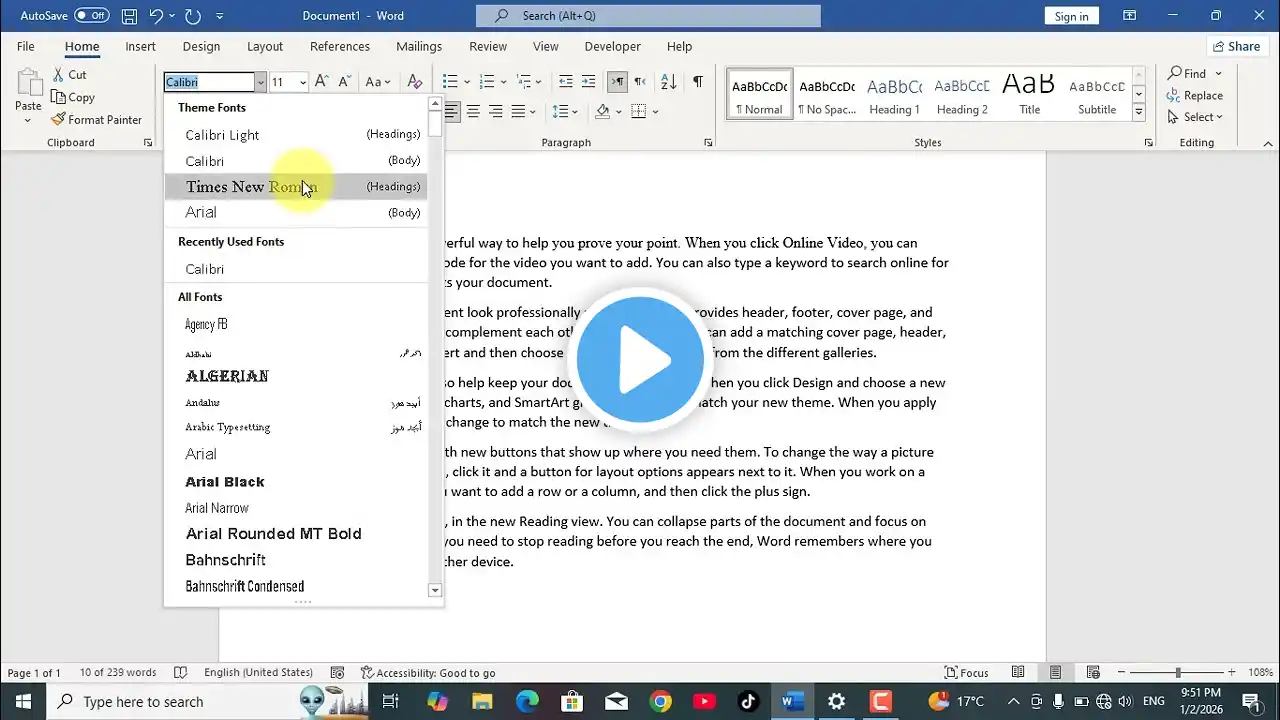Toggle Left-to-Right text direction button
The image size is (1280, 720).
coord(617,82)
